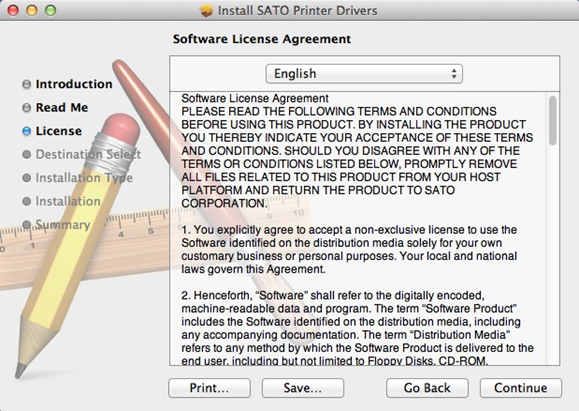Select the Read Me step label
Viewport: 579px width, 411px height.
pos(62,107)
